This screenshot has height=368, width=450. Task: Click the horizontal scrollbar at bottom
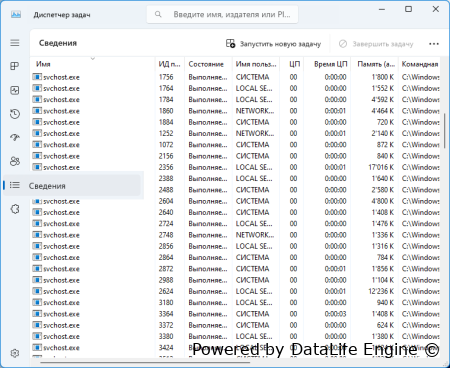pyautogui.click(x=145, y=362)
